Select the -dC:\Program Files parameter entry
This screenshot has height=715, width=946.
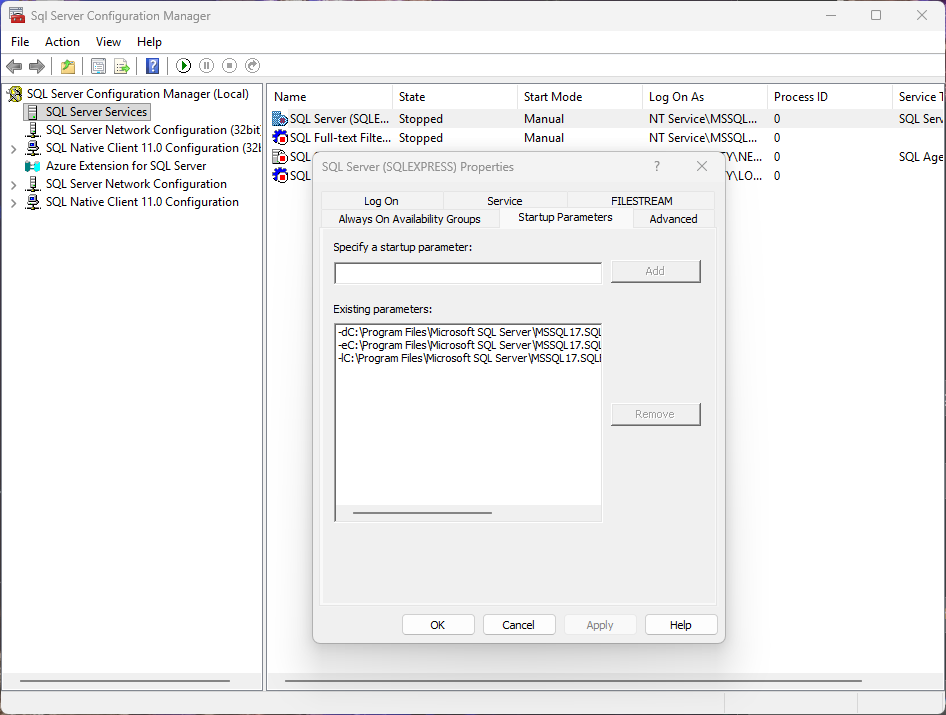469,332
